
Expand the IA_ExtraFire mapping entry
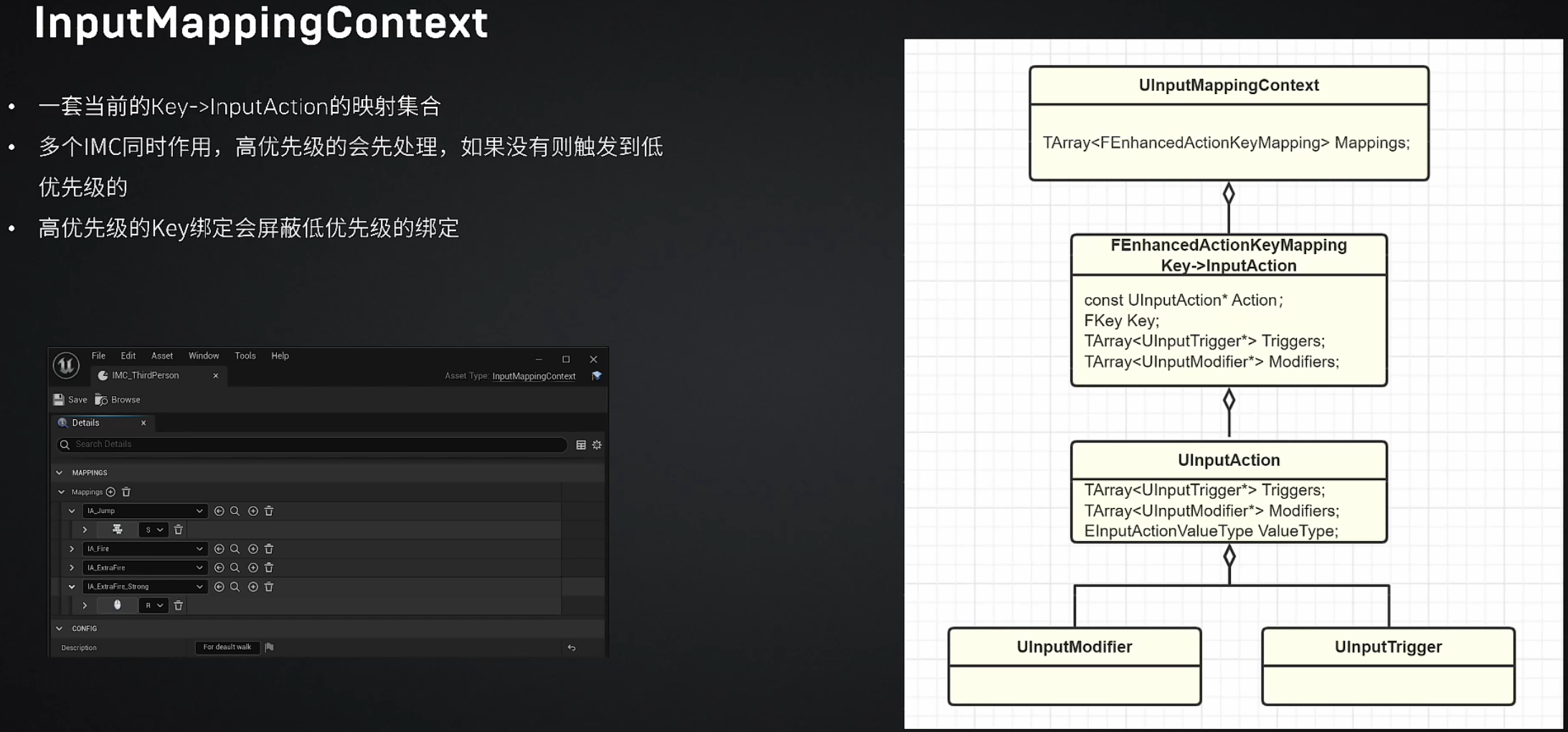pyautogui.click(x=72, y=568)
